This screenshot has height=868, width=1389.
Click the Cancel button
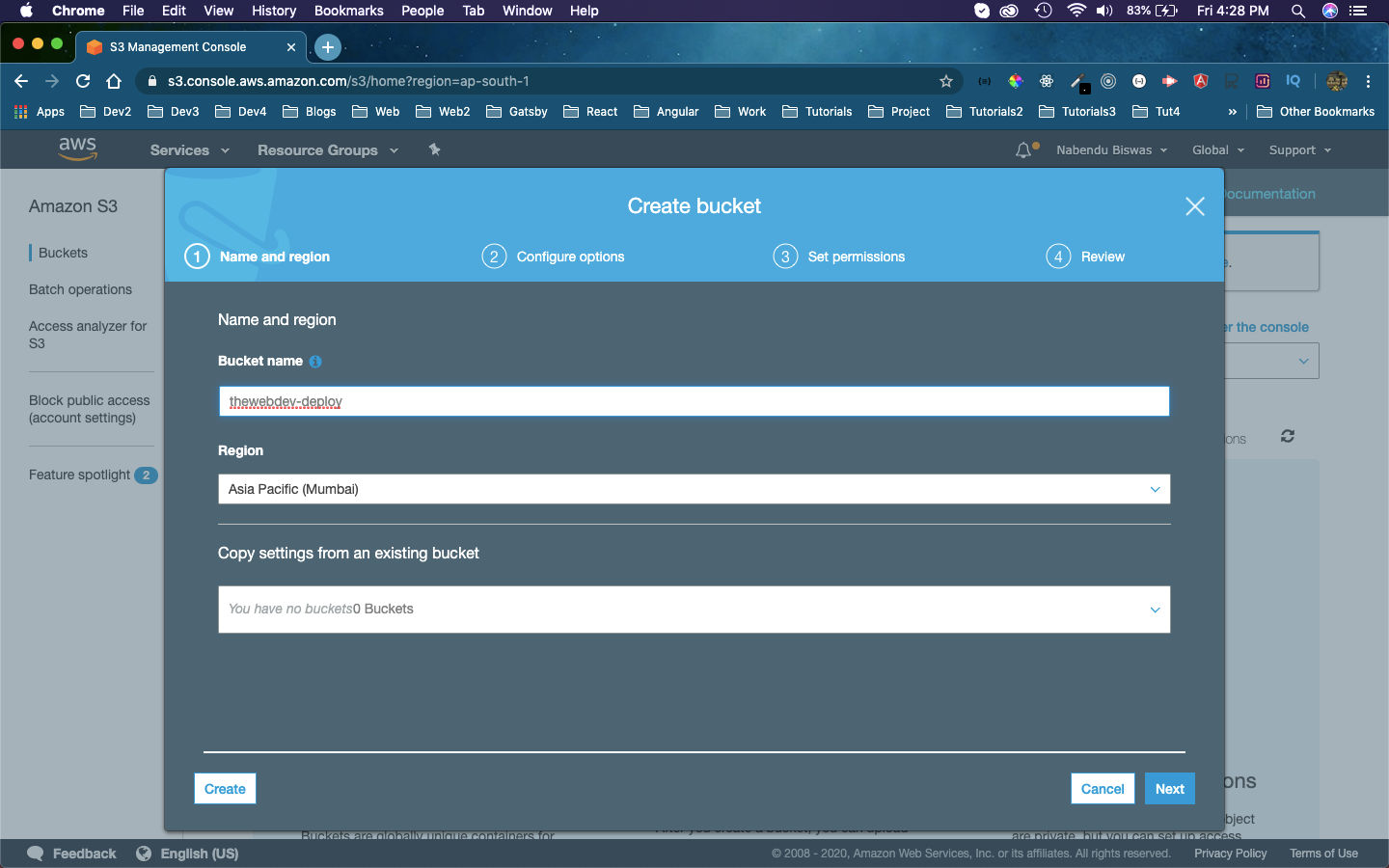(x=1103, y=789)
